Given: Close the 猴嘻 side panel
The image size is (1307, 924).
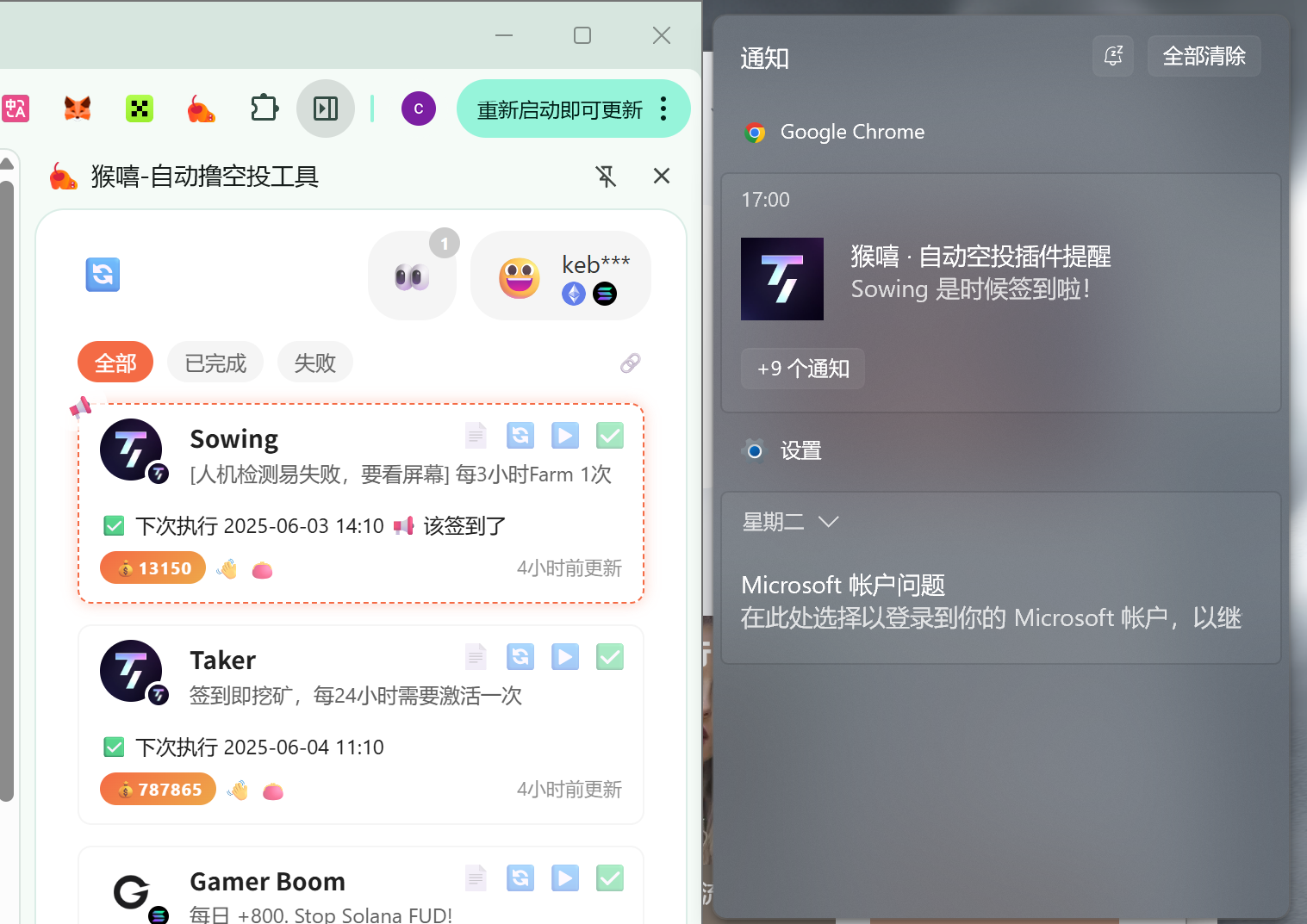Looking at the screenshot, I should pyautogui.click(x=662, y=176).
